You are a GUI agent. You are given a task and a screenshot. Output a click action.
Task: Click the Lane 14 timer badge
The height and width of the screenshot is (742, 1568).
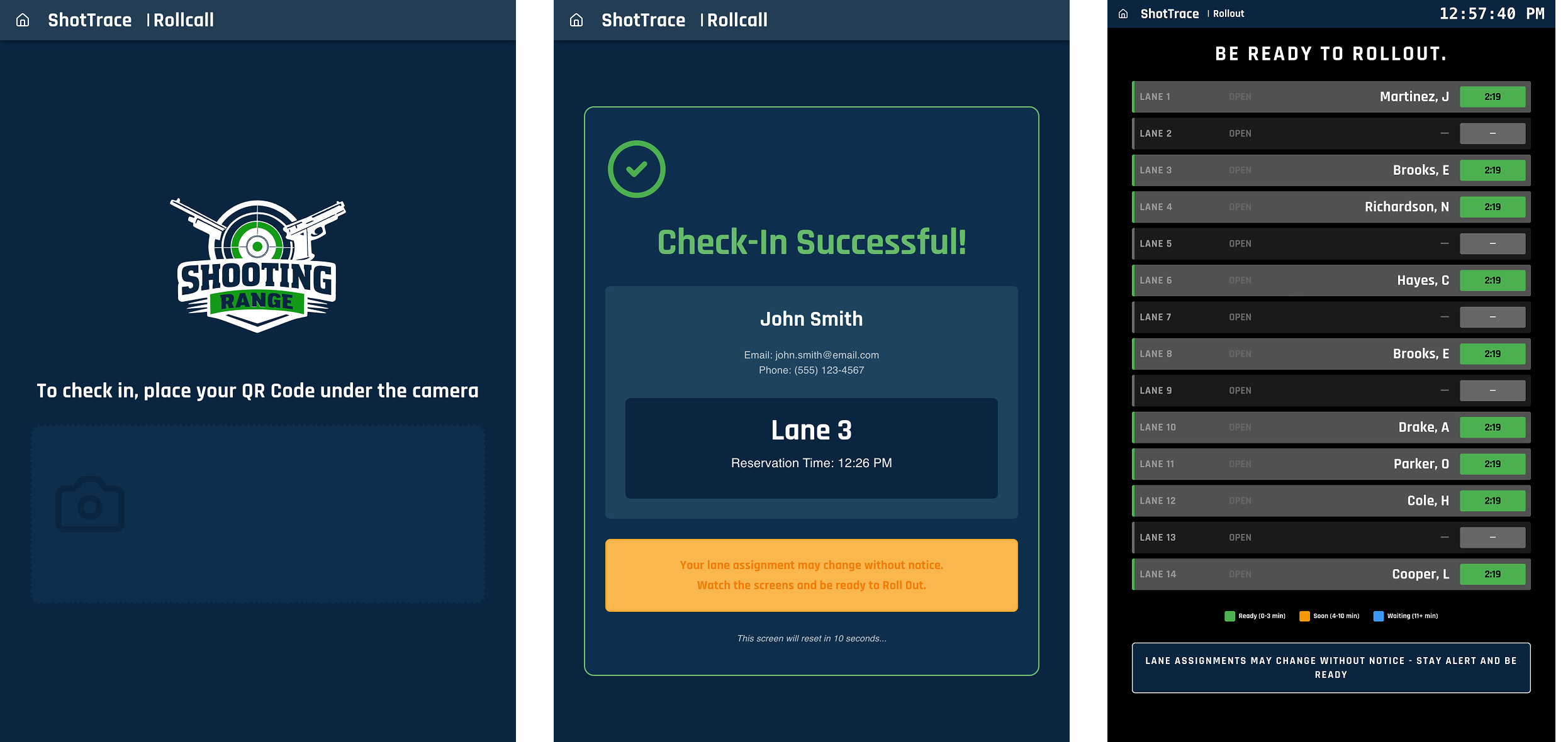coord(1492,574)
